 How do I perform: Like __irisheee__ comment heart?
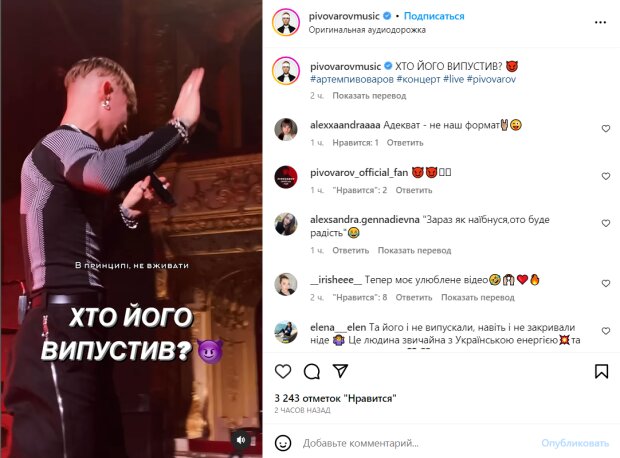(x=606, y=283)
